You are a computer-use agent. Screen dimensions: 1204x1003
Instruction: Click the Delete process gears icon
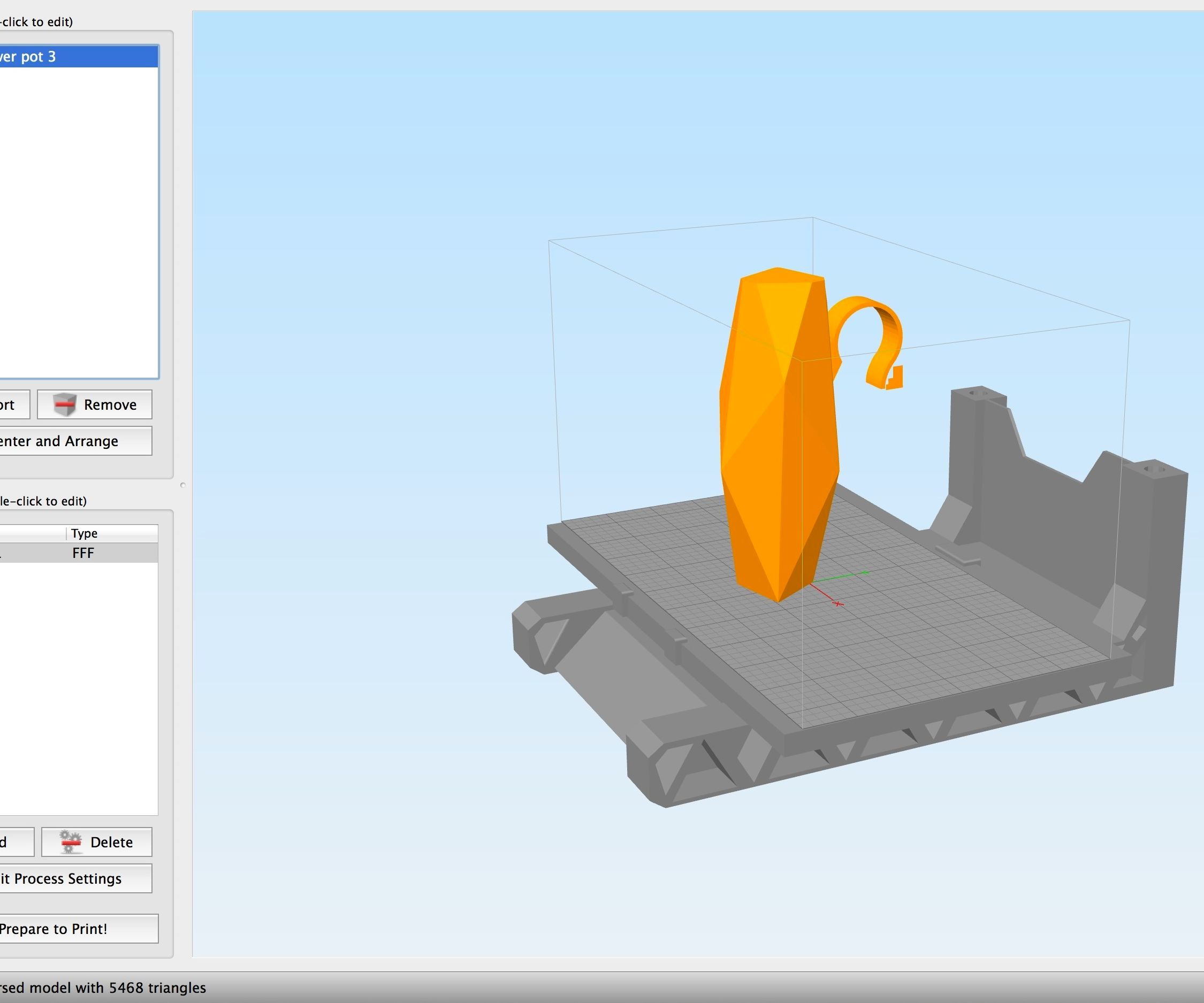tap(70, 842)
